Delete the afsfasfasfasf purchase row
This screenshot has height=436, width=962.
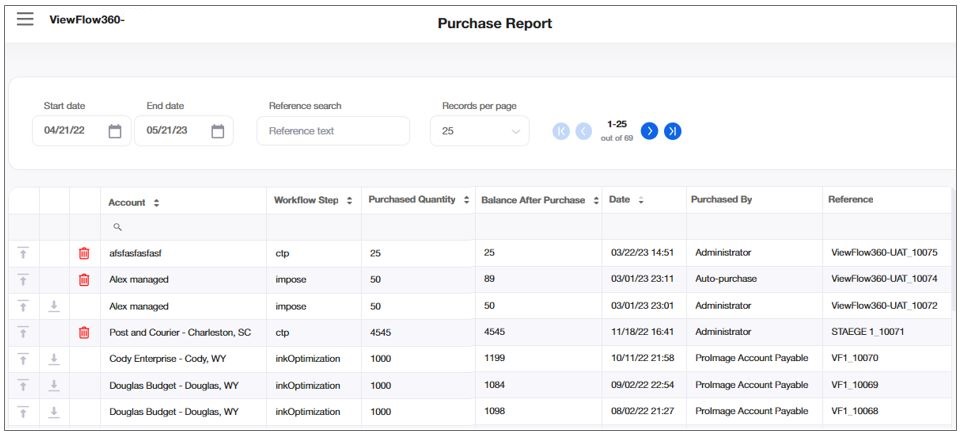[x=84, y=254]
